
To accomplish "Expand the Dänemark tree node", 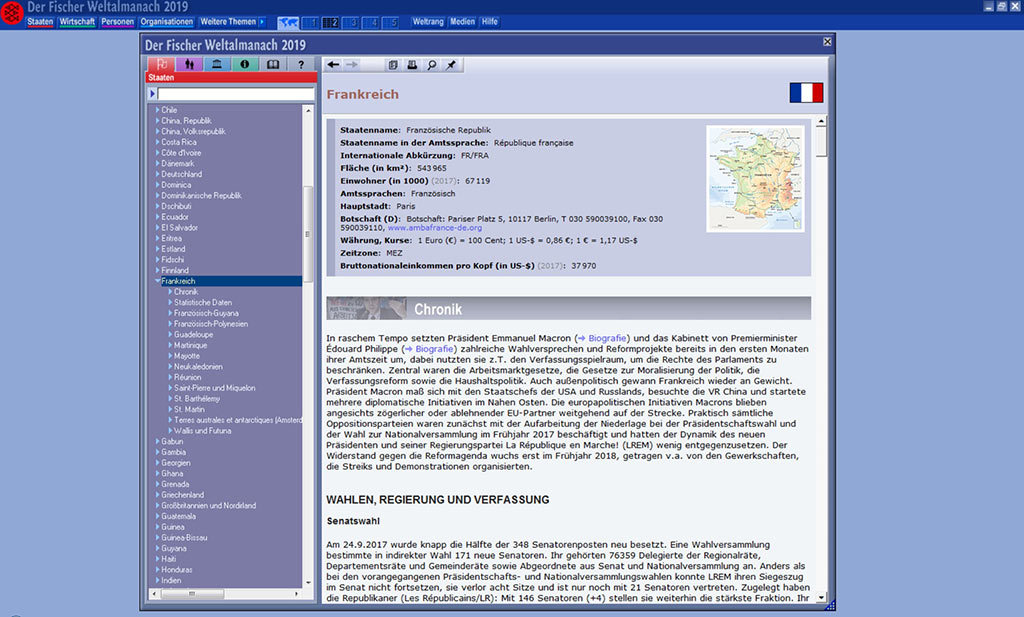I will pos(157,164).
